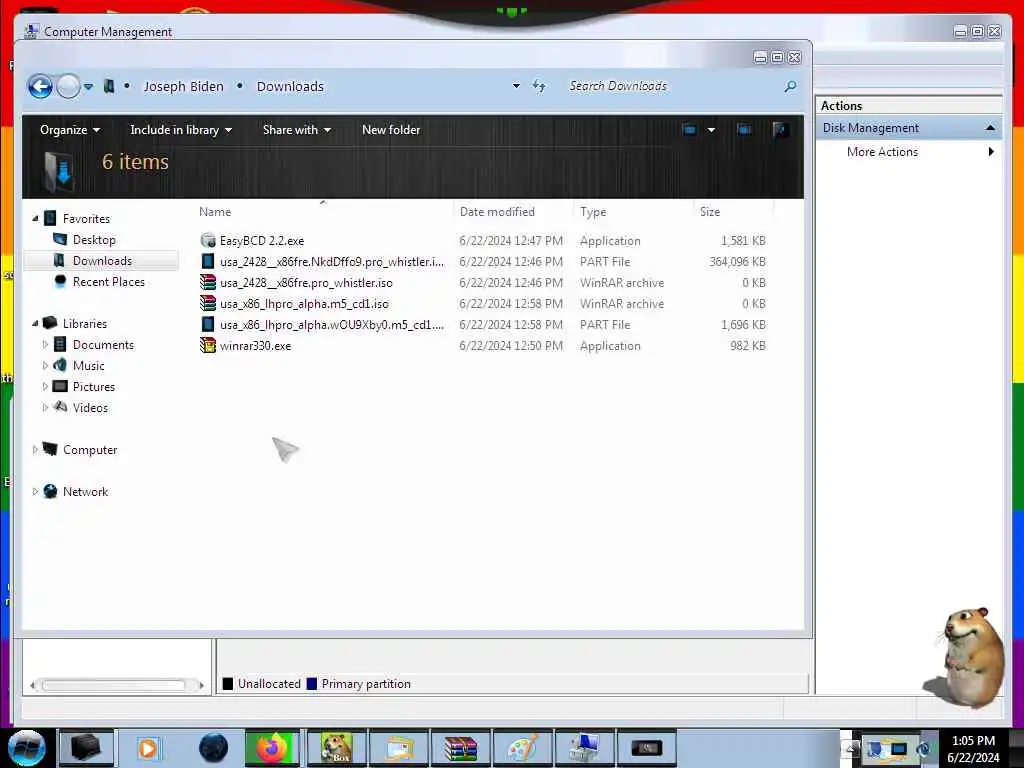Click the black Unallocated legend swatch
The width and height of the screenshot is (1024, 768).
[x=227, y=684]
